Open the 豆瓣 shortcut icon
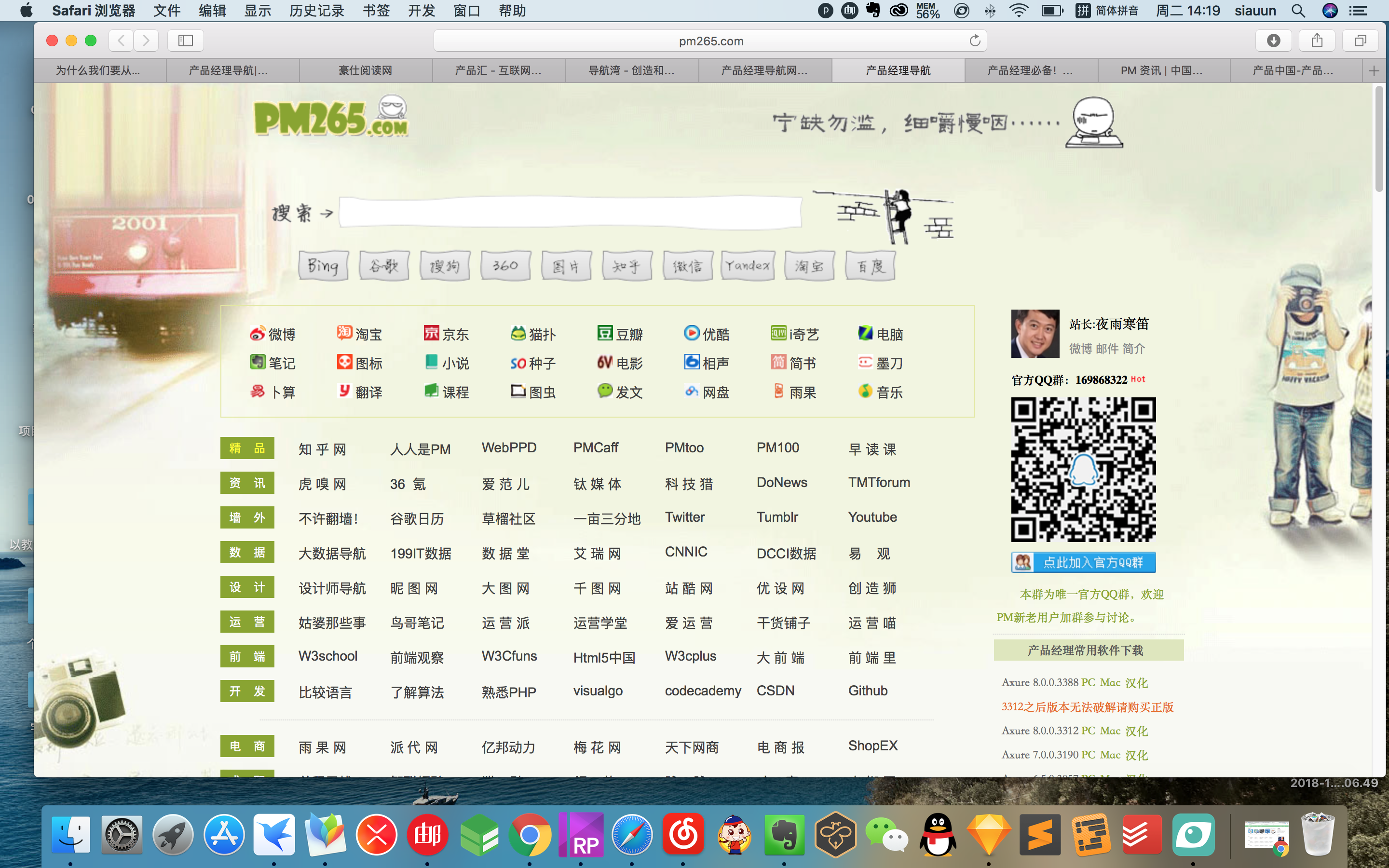 (620, 334)
